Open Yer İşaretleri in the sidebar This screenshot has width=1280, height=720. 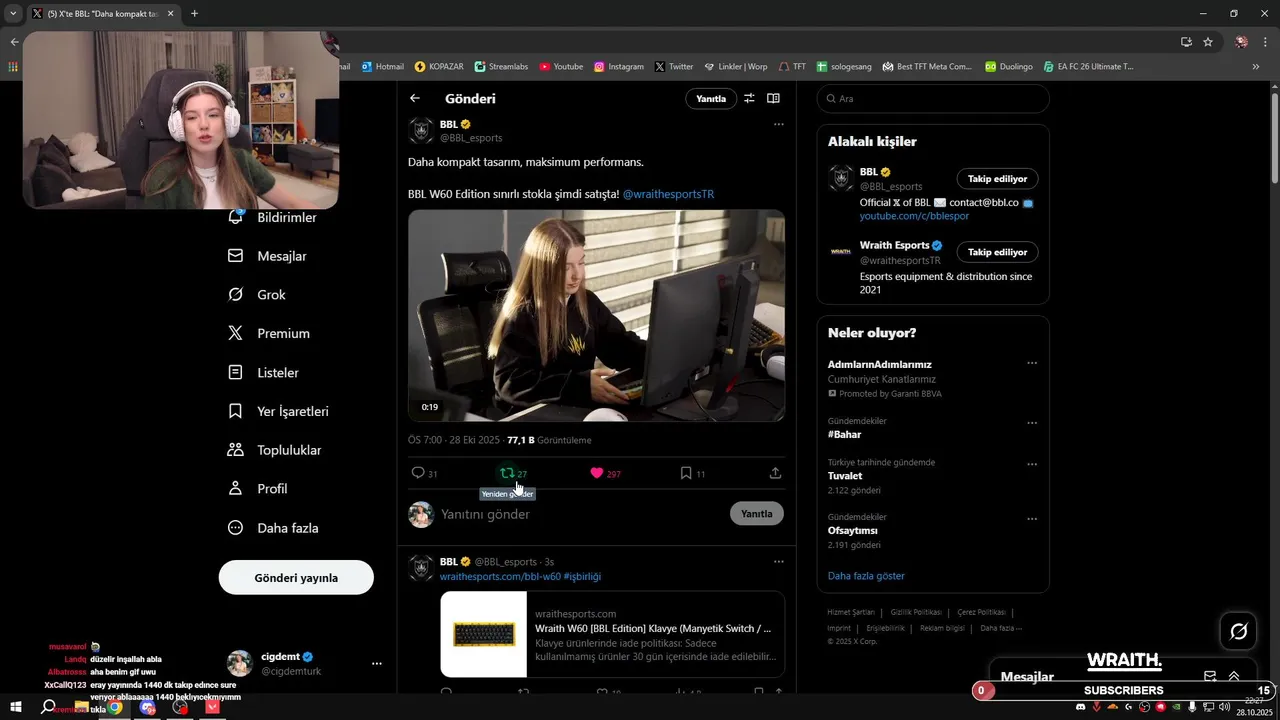tap(278, 412)
